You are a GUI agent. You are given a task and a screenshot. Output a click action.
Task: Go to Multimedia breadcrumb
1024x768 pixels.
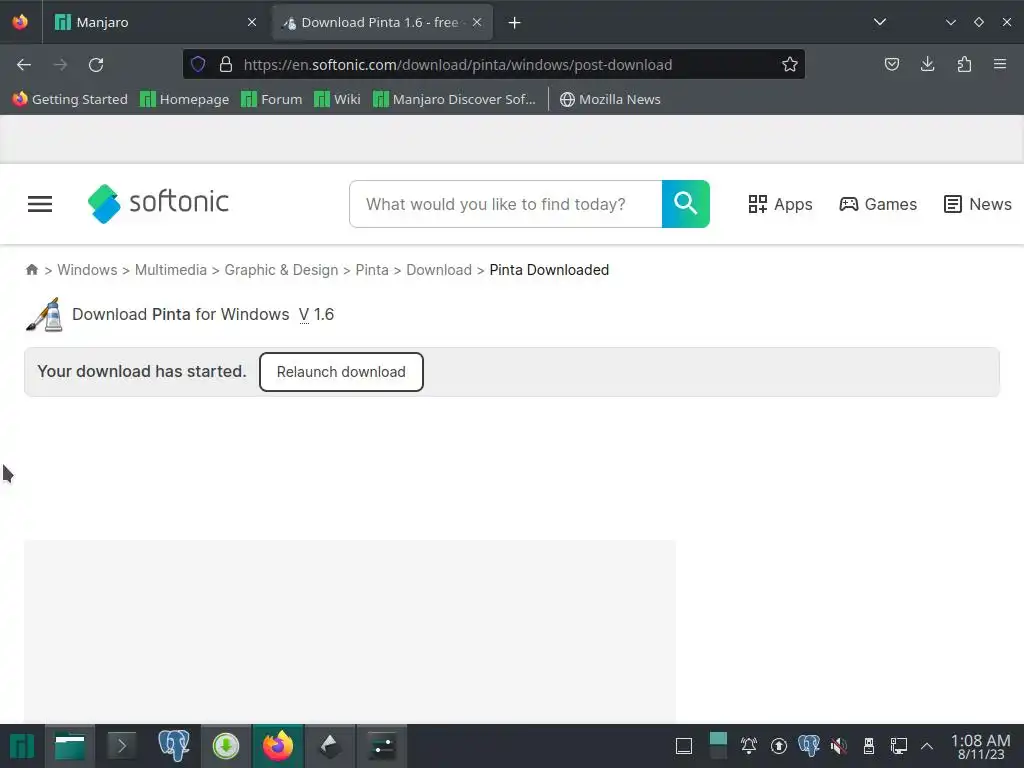click(x=170, y=270)
